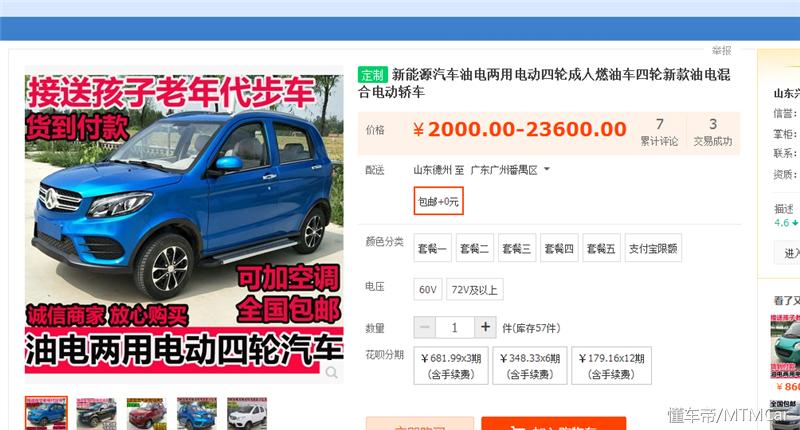Click the quantity input field

click(455, 328)
